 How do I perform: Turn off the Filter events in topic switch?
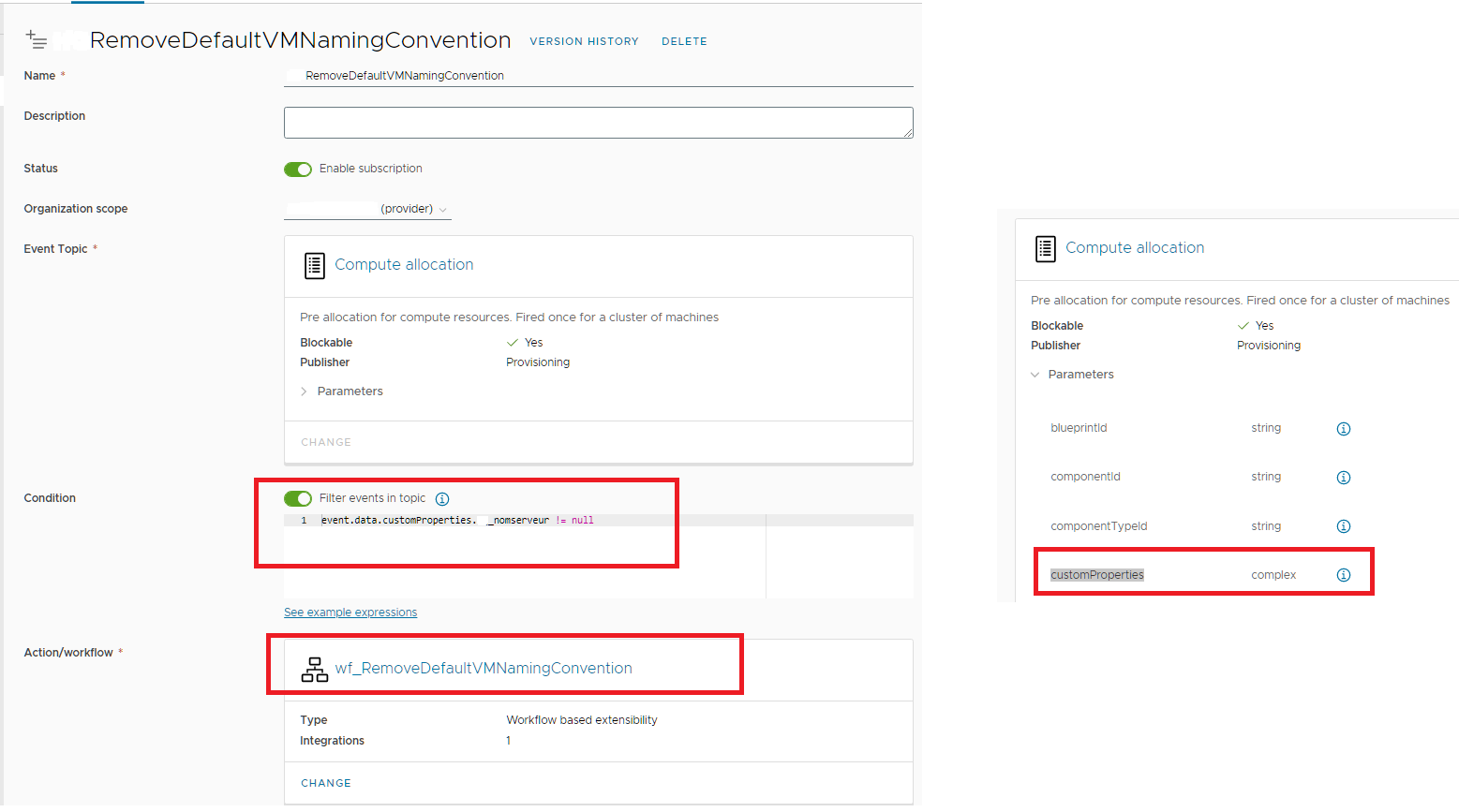[298, 498]
